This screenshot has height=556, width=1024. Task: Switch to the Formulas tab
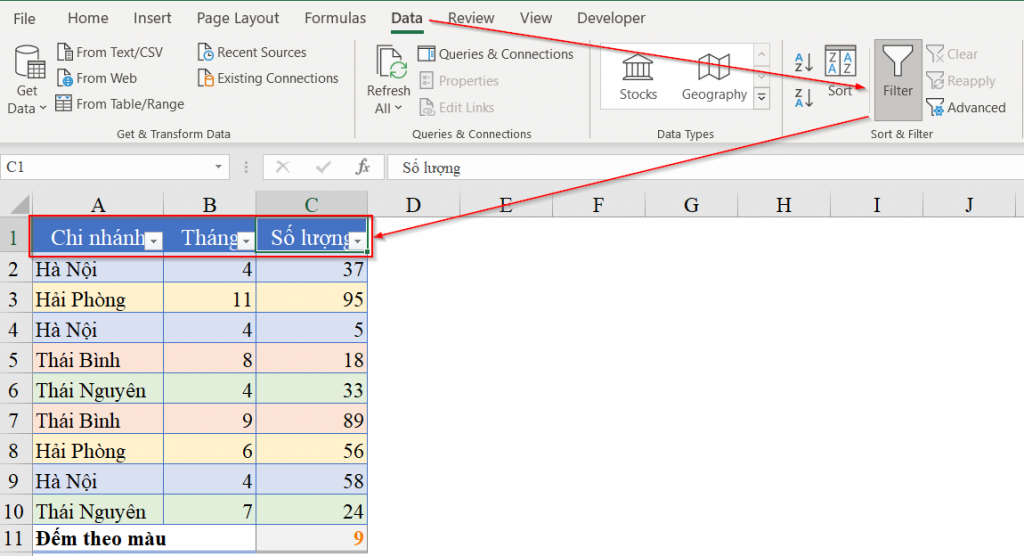(x=335, y=18)
